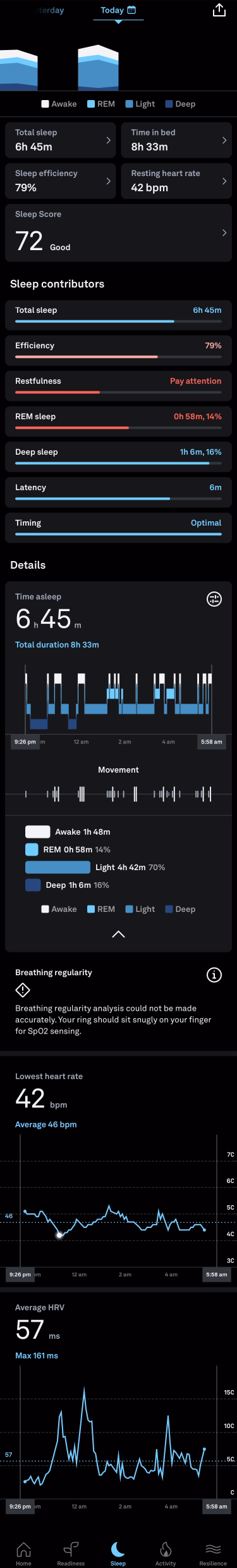Image resolution: width=237 pixels, height=1568 pixels.
Task: Tap the top Light legend swatch
Action: coord(129,104)
